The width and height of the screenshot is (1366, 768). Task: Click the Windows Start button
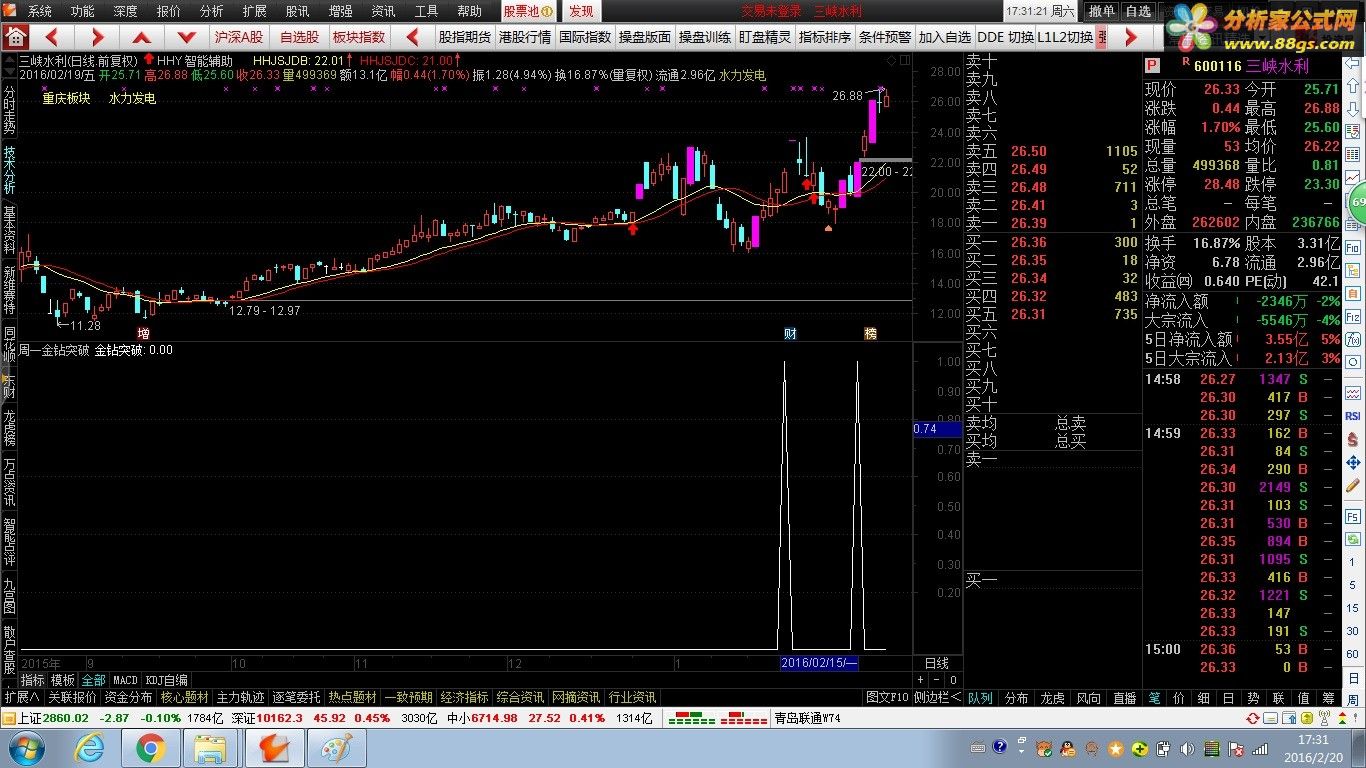click(26, 748)
